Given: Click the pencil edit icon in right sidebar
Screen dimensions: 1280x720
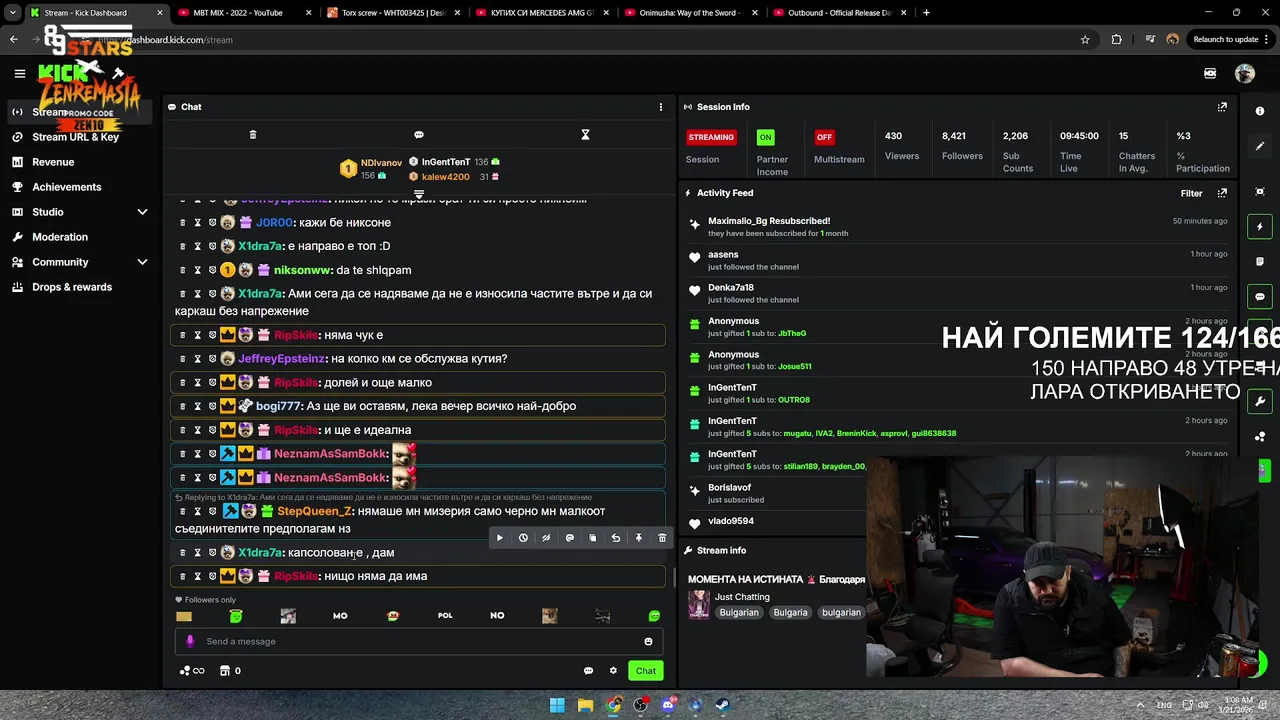Looking at the screenshot, I should pos(1260,146).
